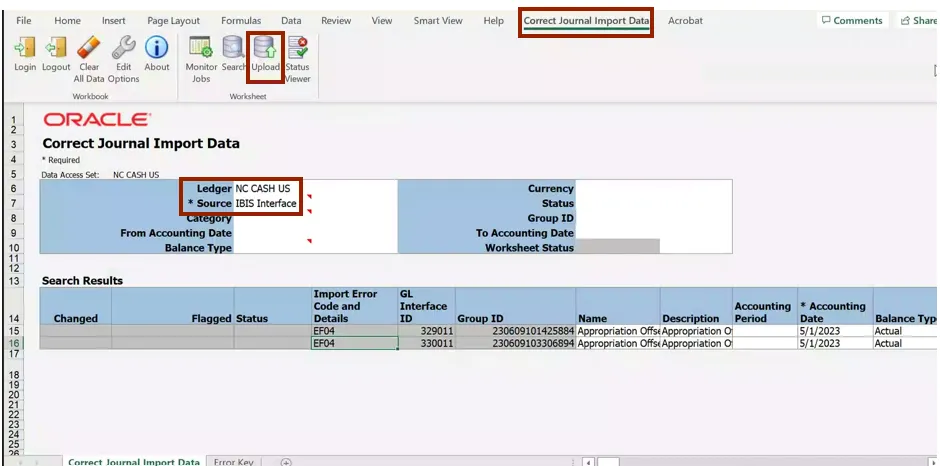Select Group ID 230609103306894
The height and width of the screenshot is (466, 940).
[x=516, y=343]
